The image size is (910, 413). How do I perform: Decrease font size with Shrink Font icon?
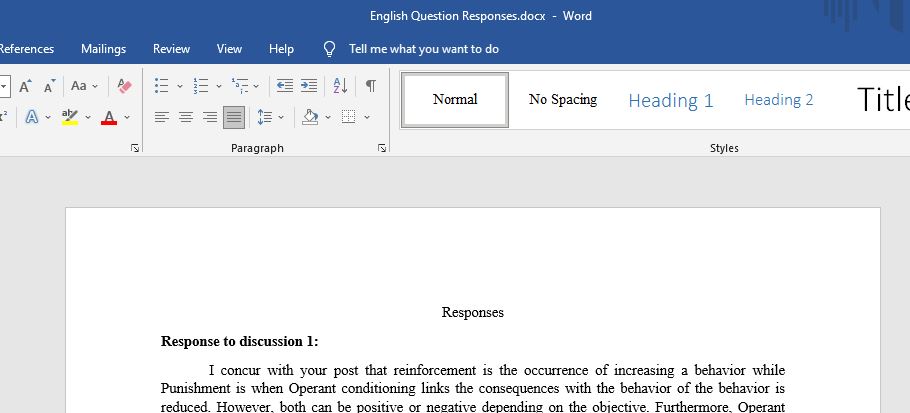click(x=50, y=86)
